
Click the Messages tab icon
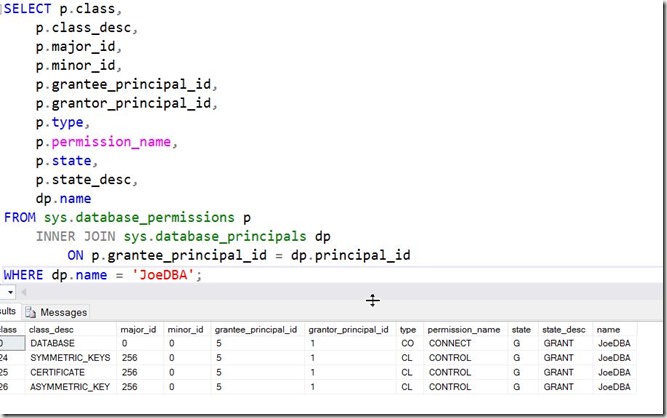point(30,313)
